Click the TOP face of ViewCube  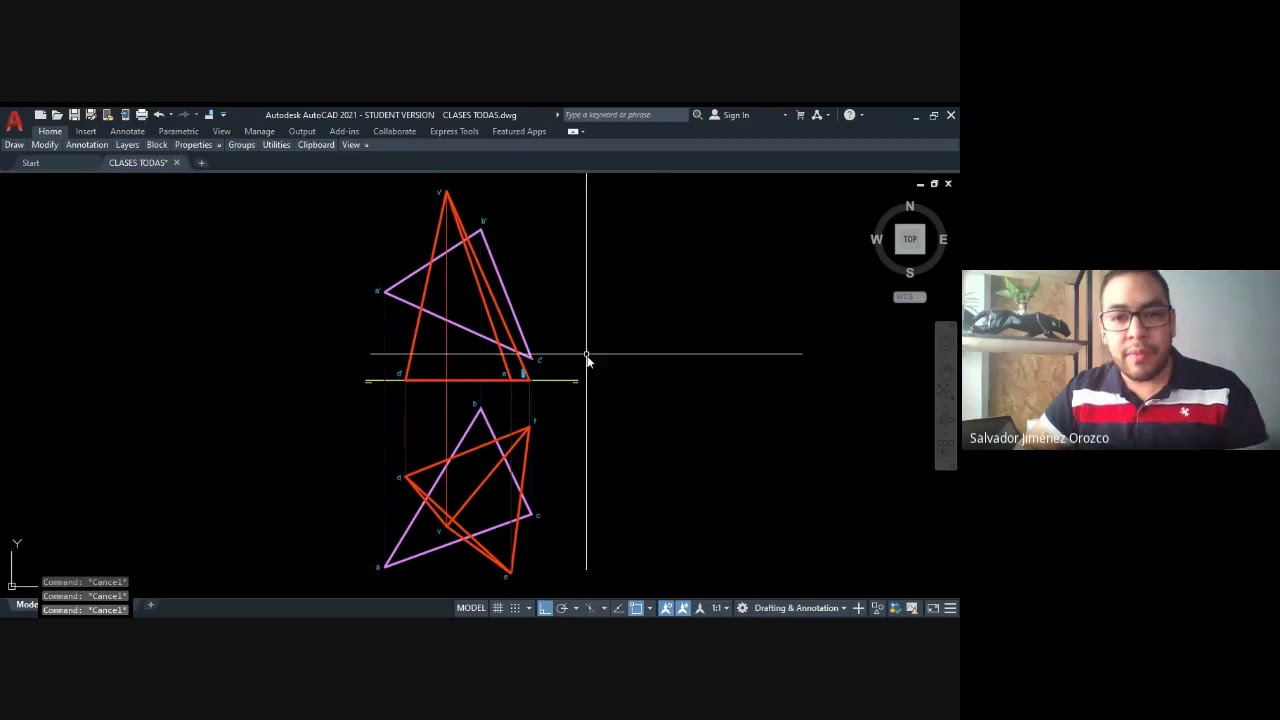(x=910, y=239)
